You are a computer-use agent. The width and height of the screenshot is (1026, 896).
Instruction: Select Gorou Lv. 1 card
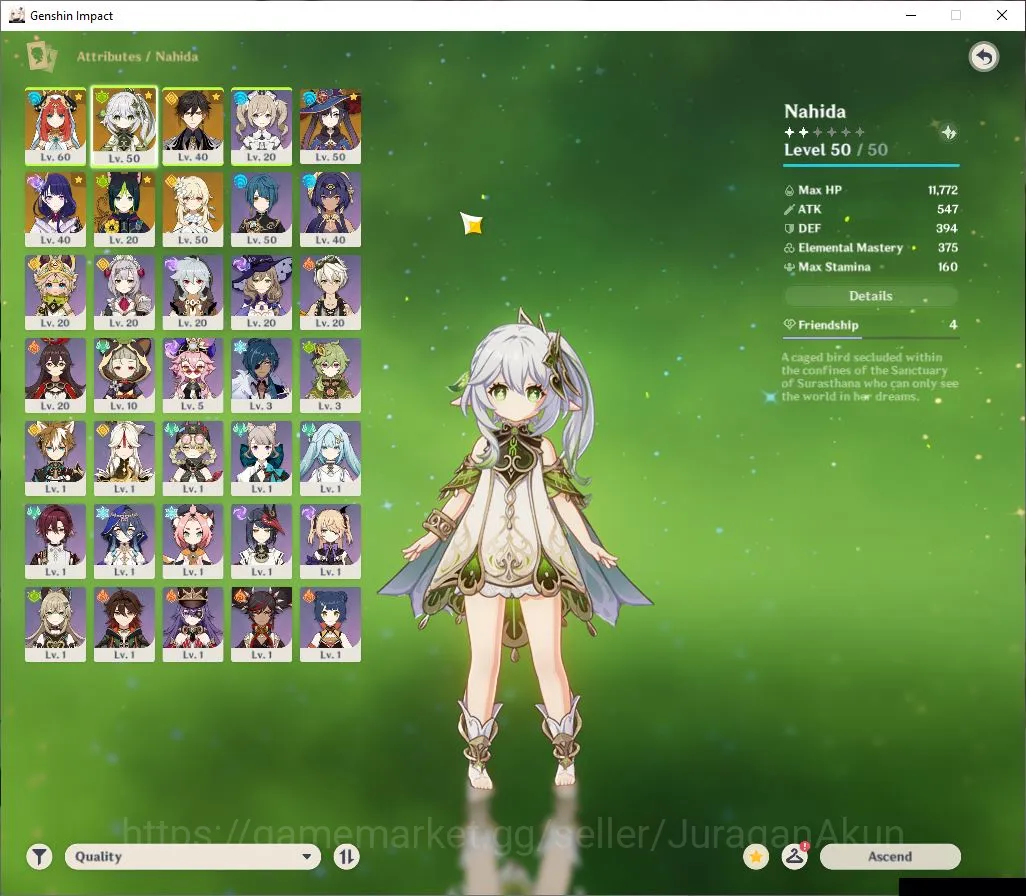55,458
